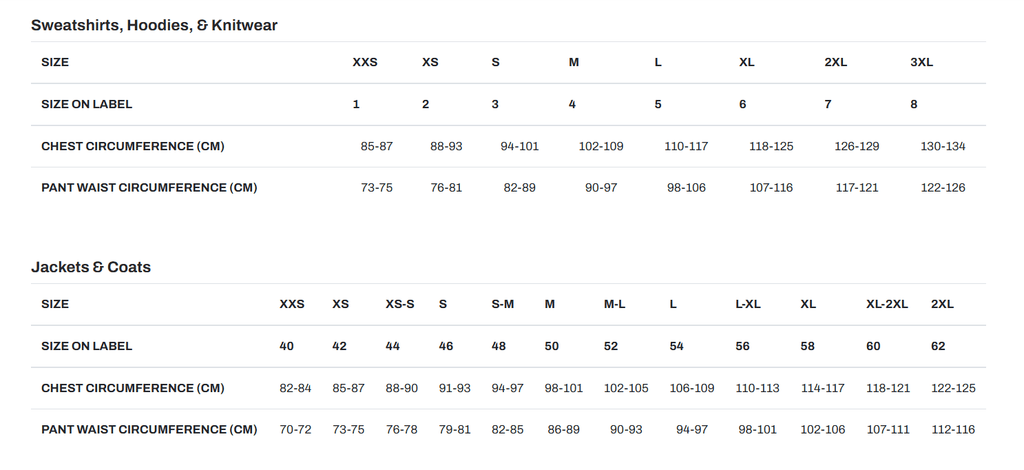Click the 130-134 chest circumference cell
This screenshot has height=470, width=1024.
click(942, 146)
